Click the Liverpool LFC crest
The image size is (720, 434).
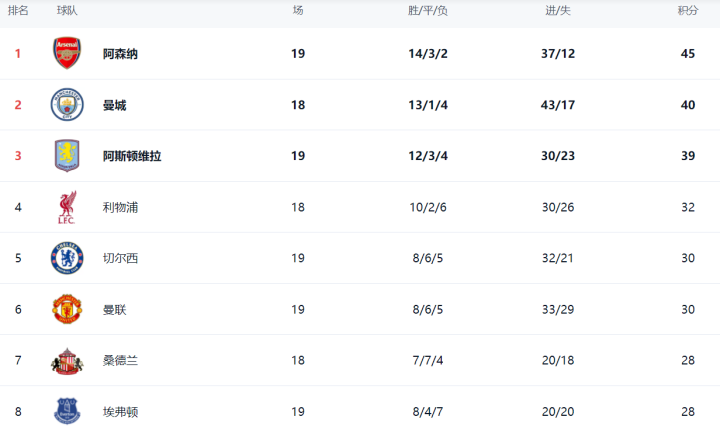(67, 207)
